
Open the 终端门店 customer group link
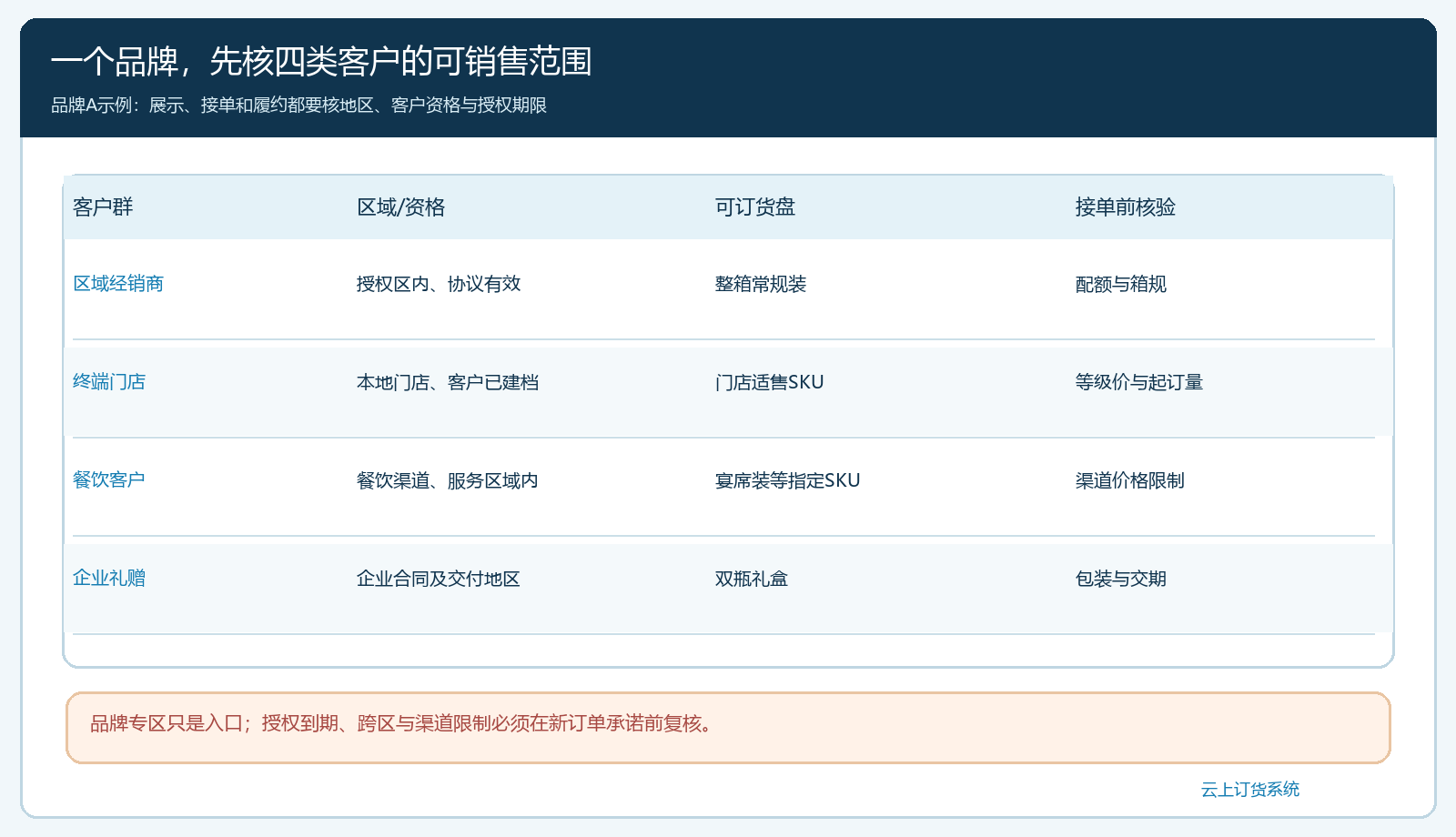109,382
